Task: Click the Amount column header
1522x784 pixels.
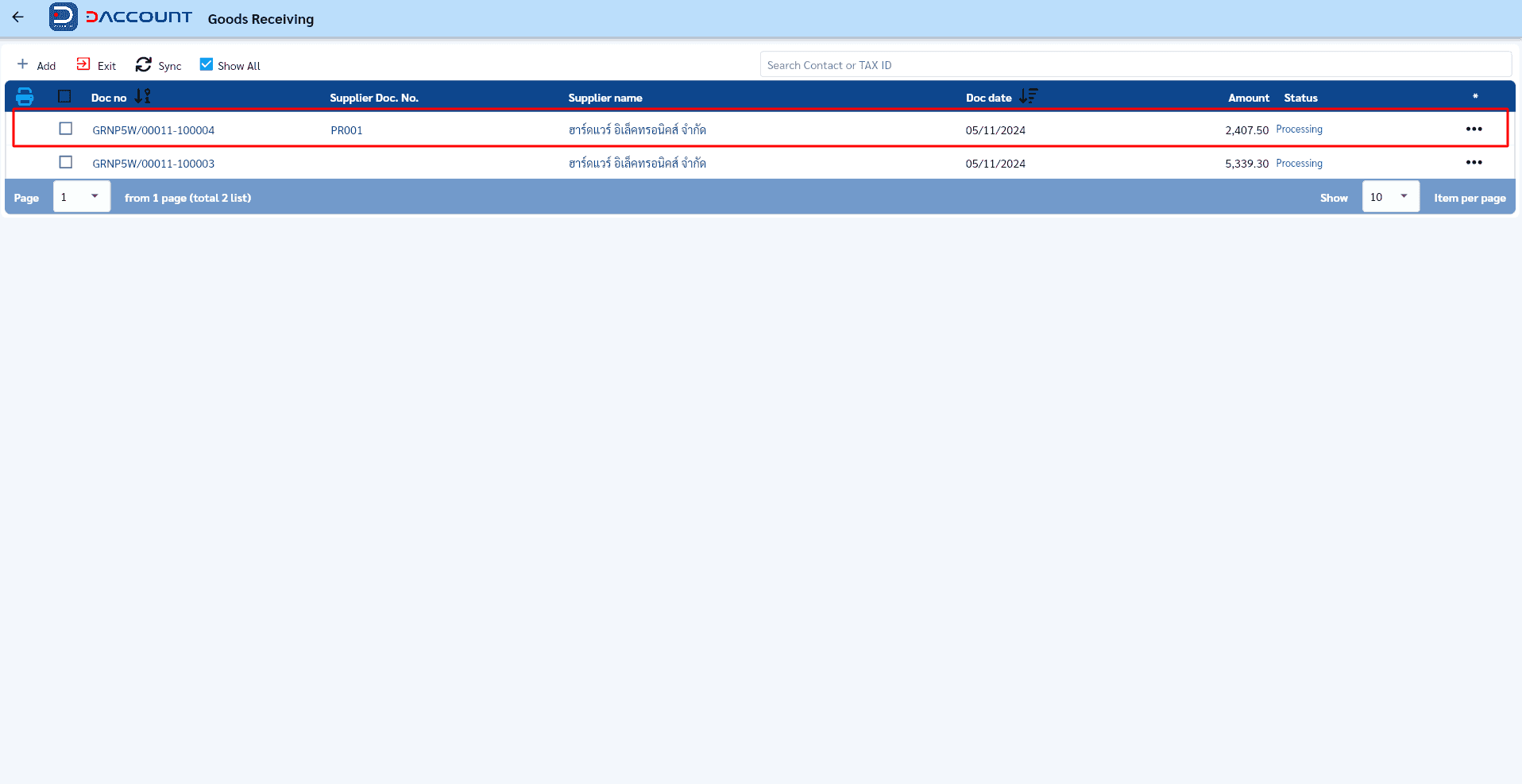Action: pos(1249,98)
